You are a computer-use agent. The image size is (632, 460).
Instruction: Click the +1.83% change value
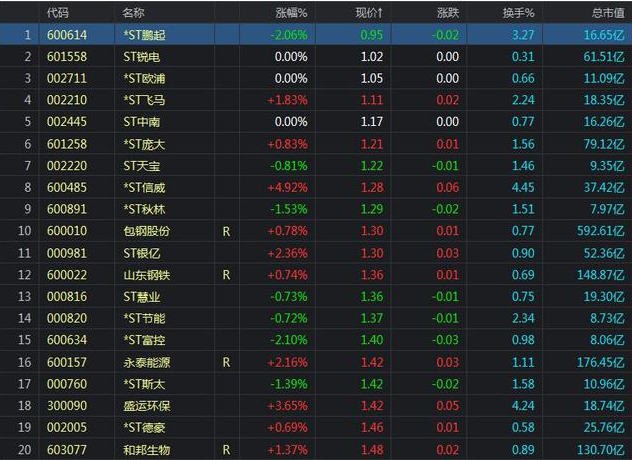pyautogui.click(x=288, y=100)
